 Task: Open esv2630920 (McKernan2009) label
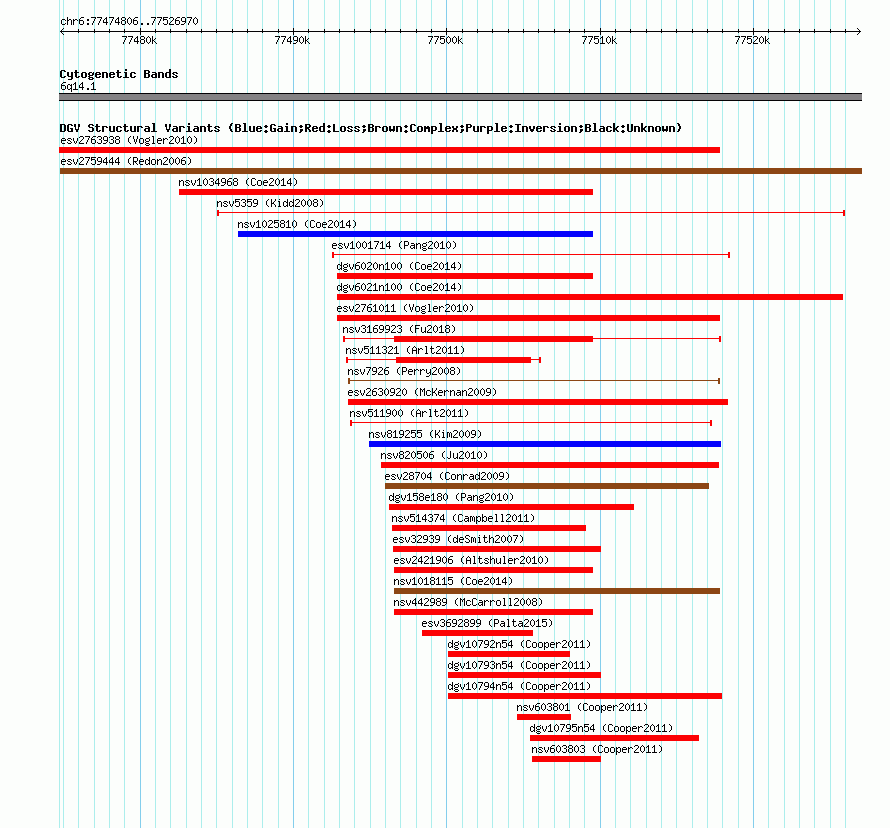click(x=422, y=392)
